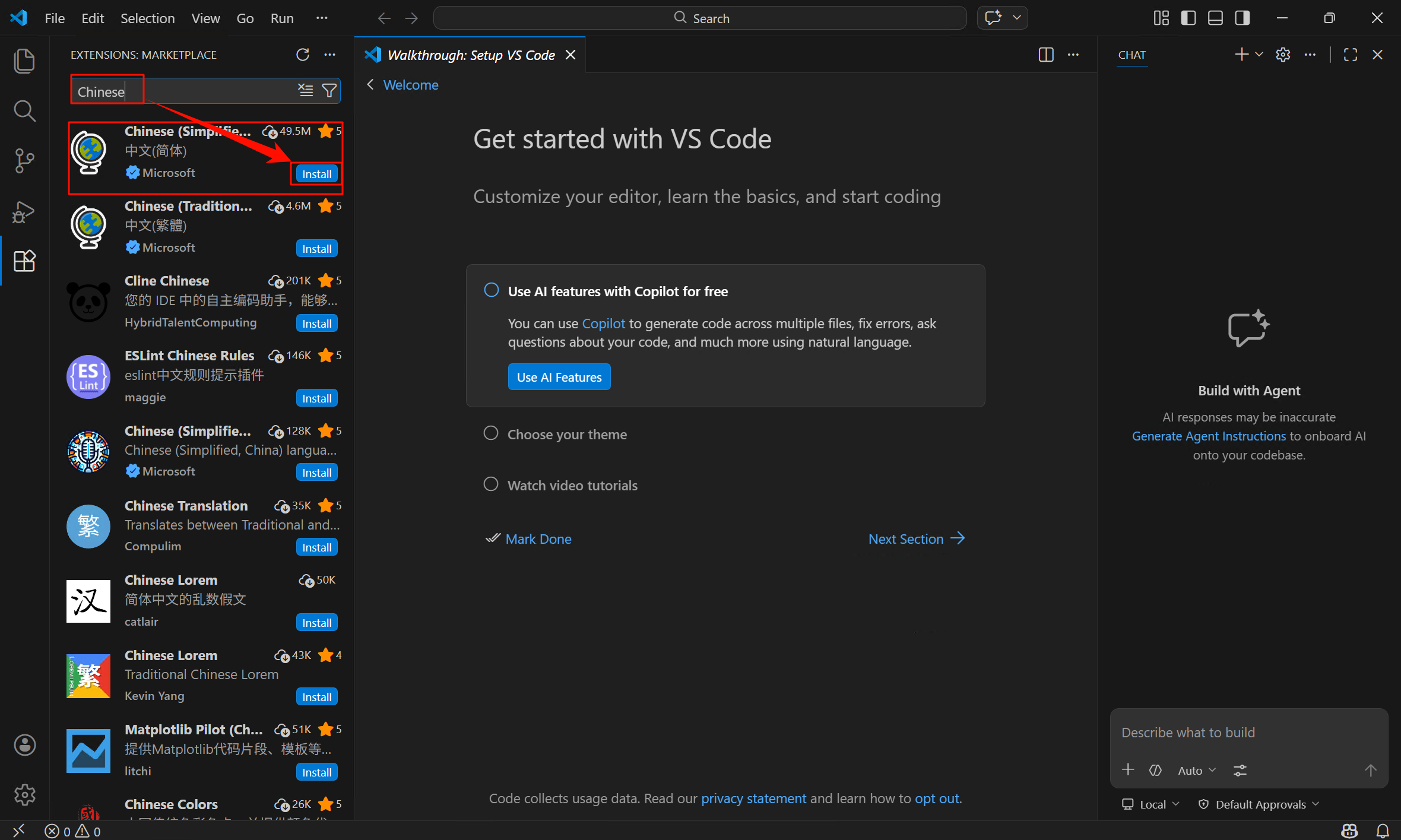Select the Choose your theme step

[566, 434]
